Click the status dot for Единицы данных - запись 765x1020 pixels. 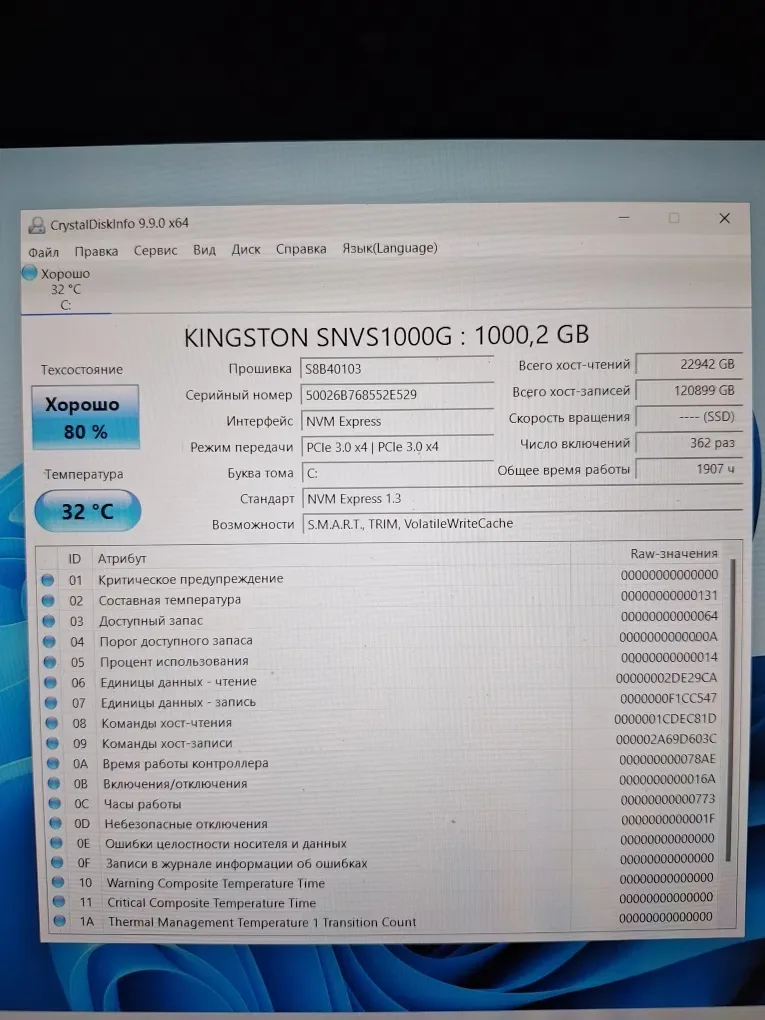pos(51,703)
